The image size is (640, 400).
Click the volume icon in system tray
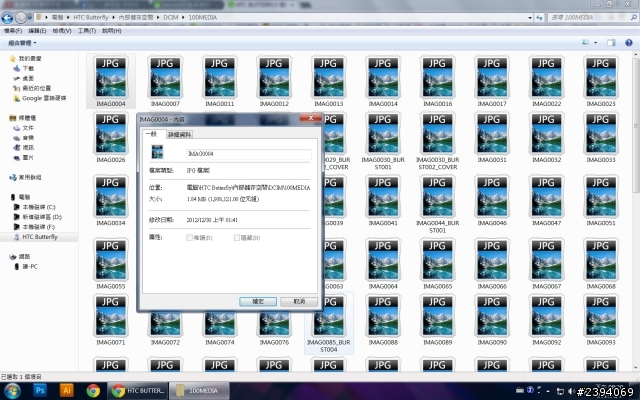[571, 391]
